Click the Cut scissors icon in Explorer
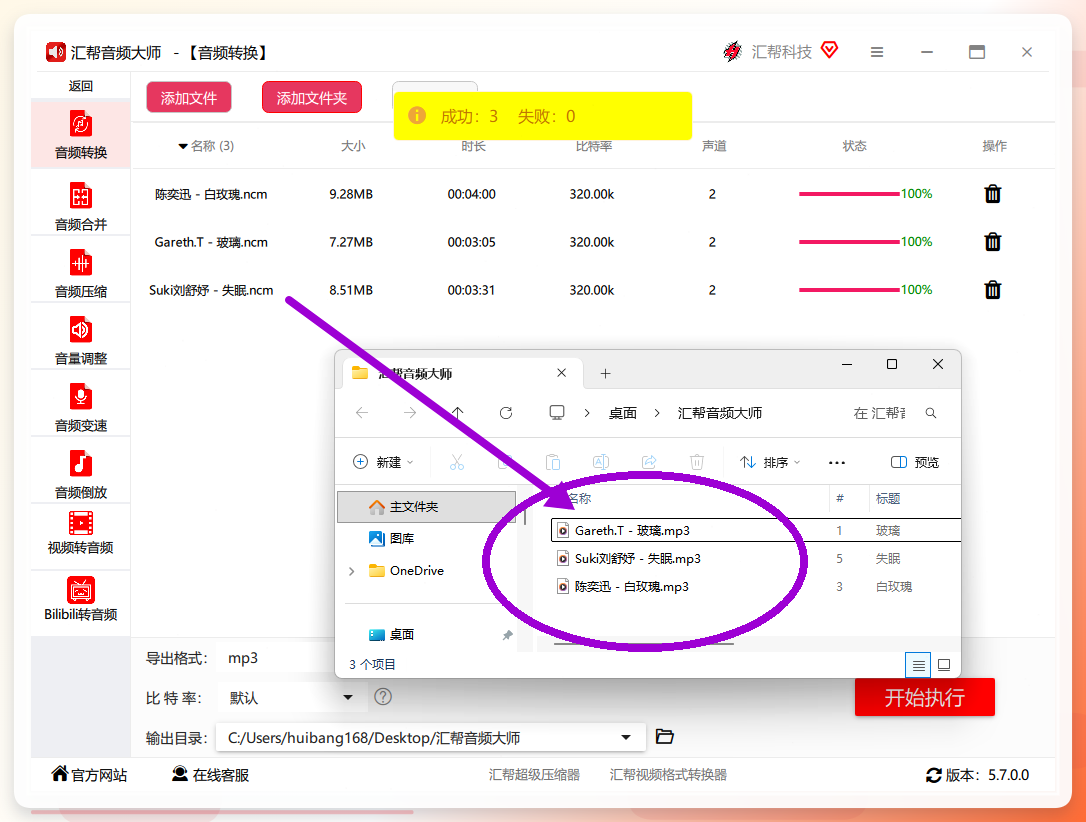The width and height of the screenshot is (1086, 822). coord(456,462)
